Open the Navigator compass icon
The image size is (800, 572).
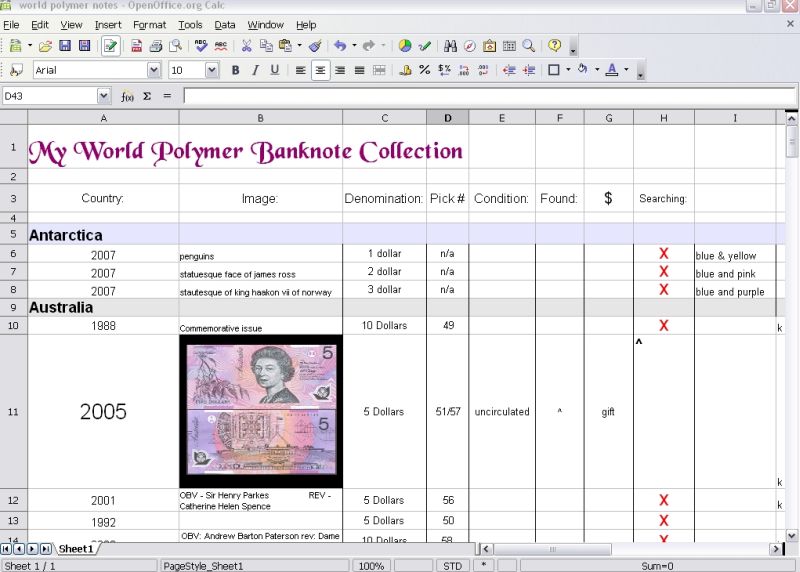click(469, 46)
